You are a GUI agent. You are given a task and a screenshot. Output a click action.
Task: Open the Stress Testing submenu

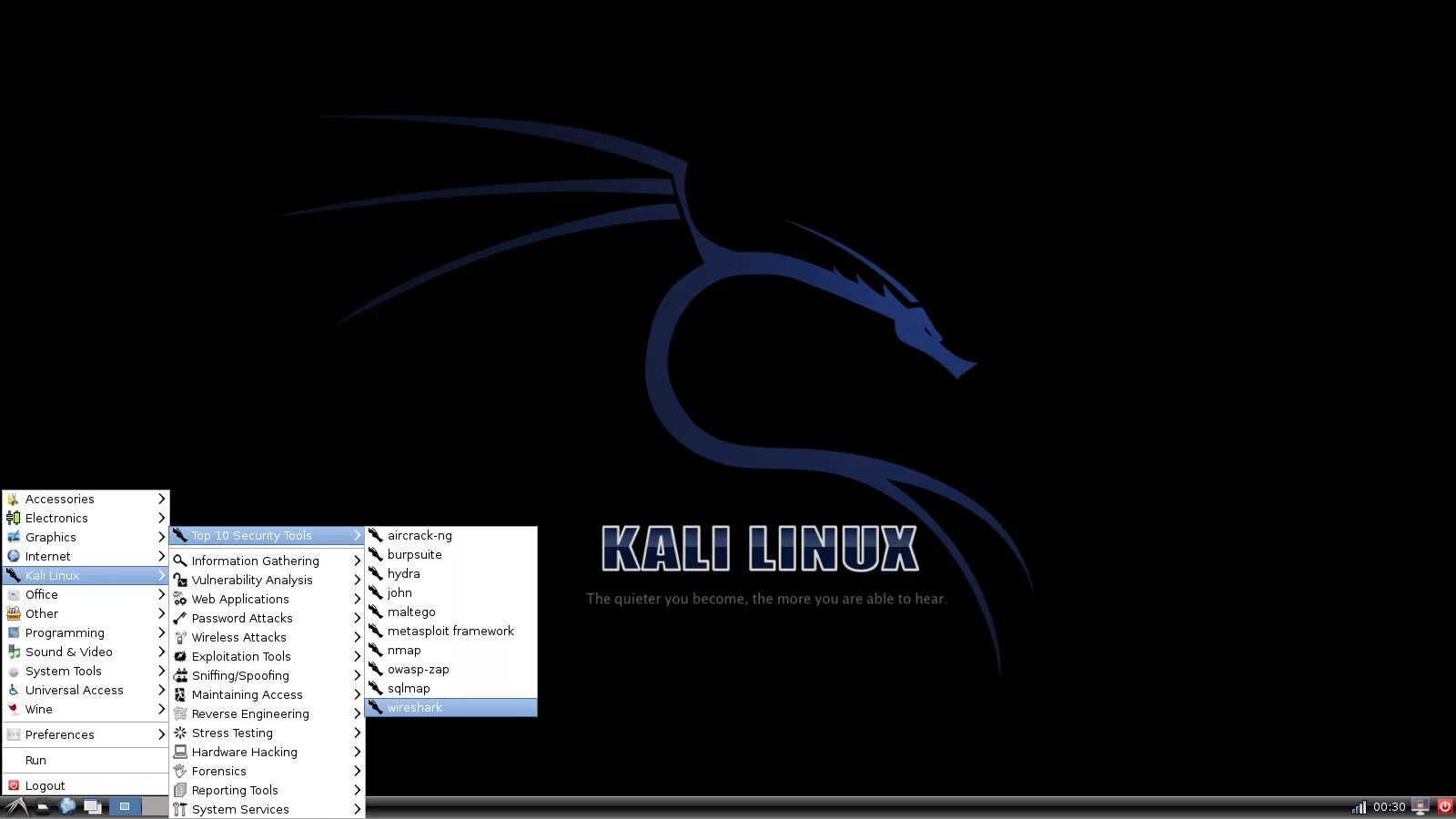point(267,733)
